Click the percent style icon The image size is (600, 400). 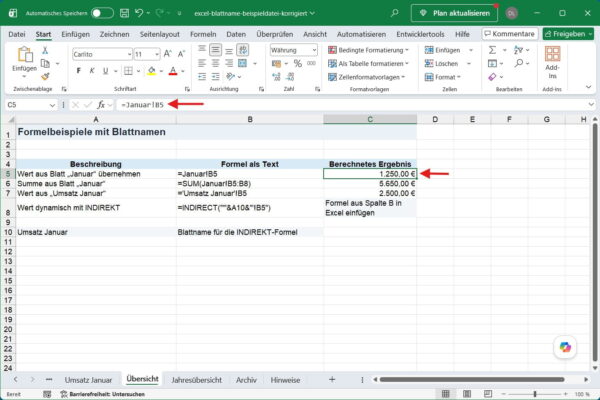click(x=298, y=64)
